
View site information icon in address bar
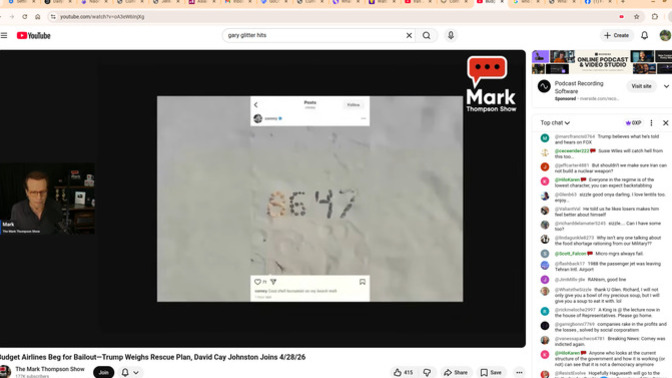(x=53, y=17)
